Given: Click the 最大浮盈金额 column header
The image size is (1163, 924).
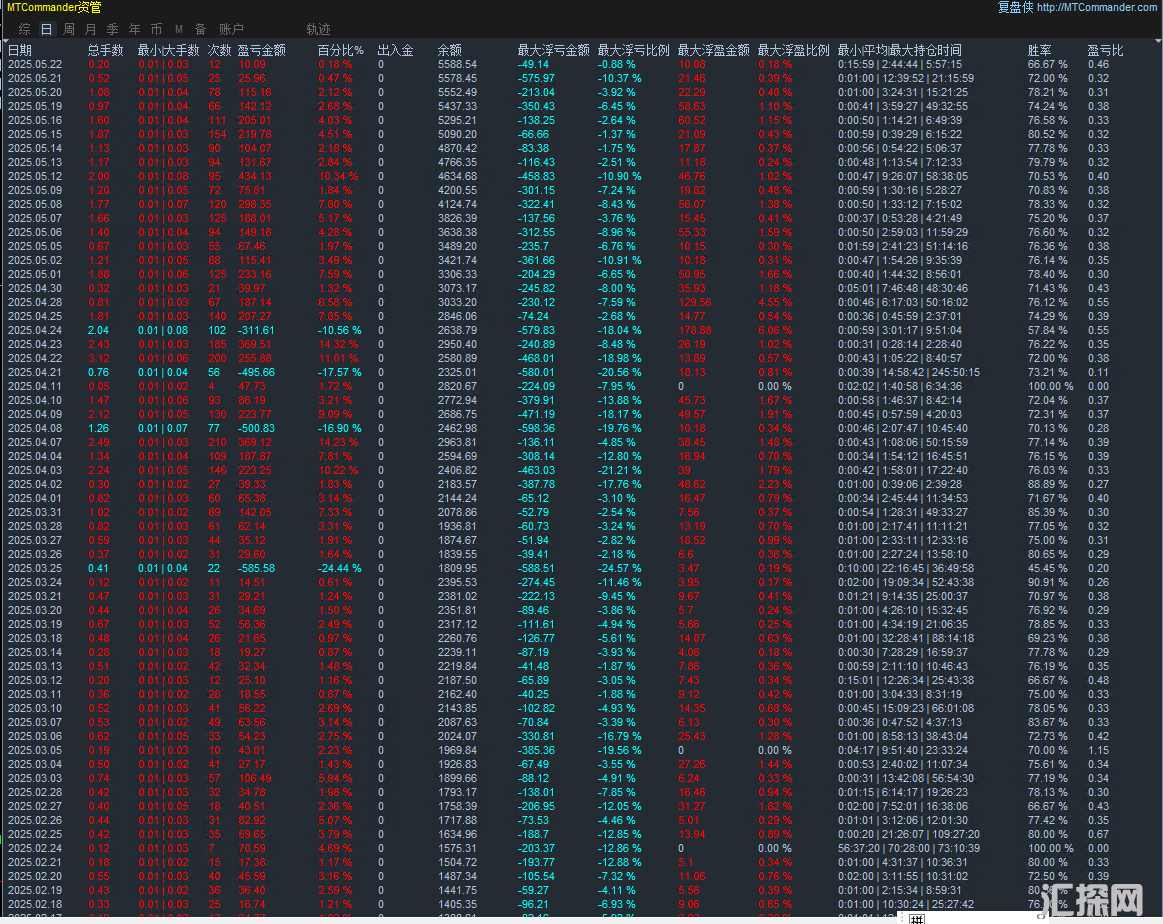Looking at the screenshot, I should coord(714,50).
